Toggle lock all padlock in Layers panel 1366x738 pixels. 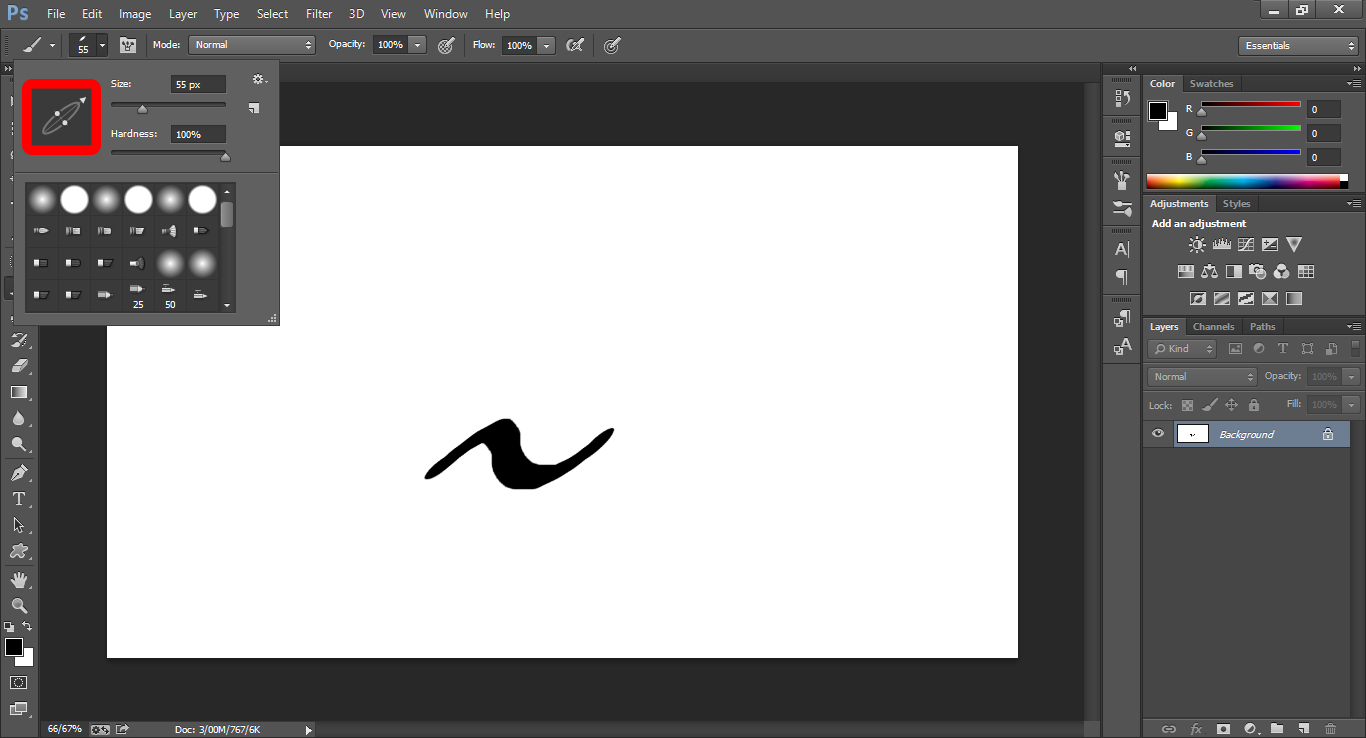pyautogui.click(x=1254, y=405)
